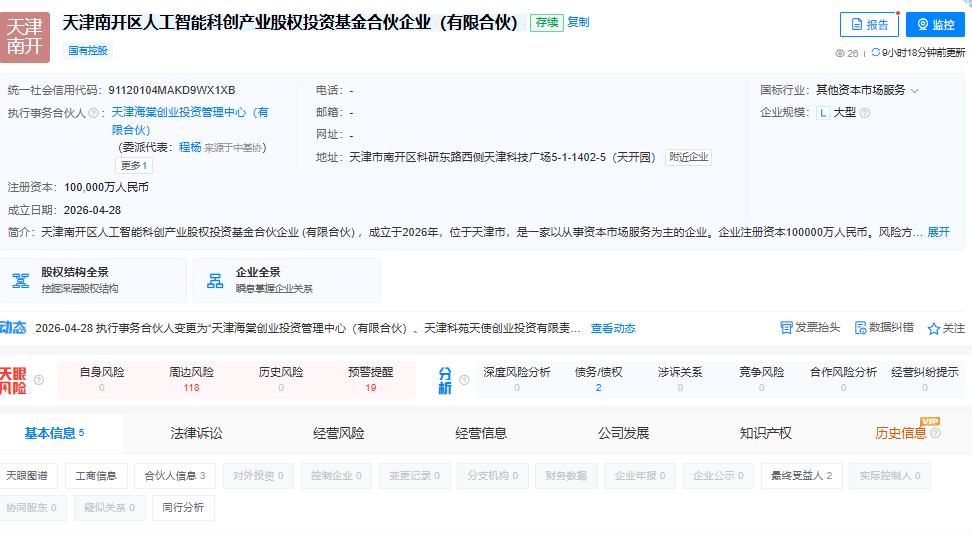Select 财务数据 sub-tab
Viewport: 972px width, 540px height.
(566, 476)
